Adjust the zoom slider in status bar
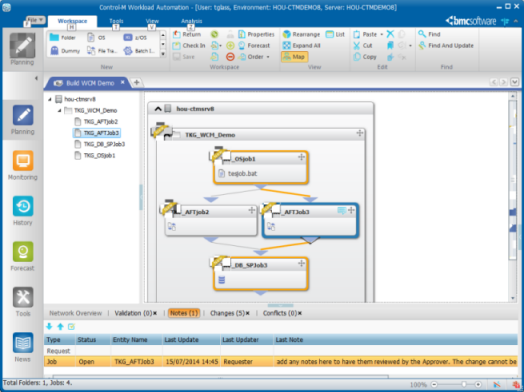The height and width of the screenshot is (392, 524). (464, 384)
